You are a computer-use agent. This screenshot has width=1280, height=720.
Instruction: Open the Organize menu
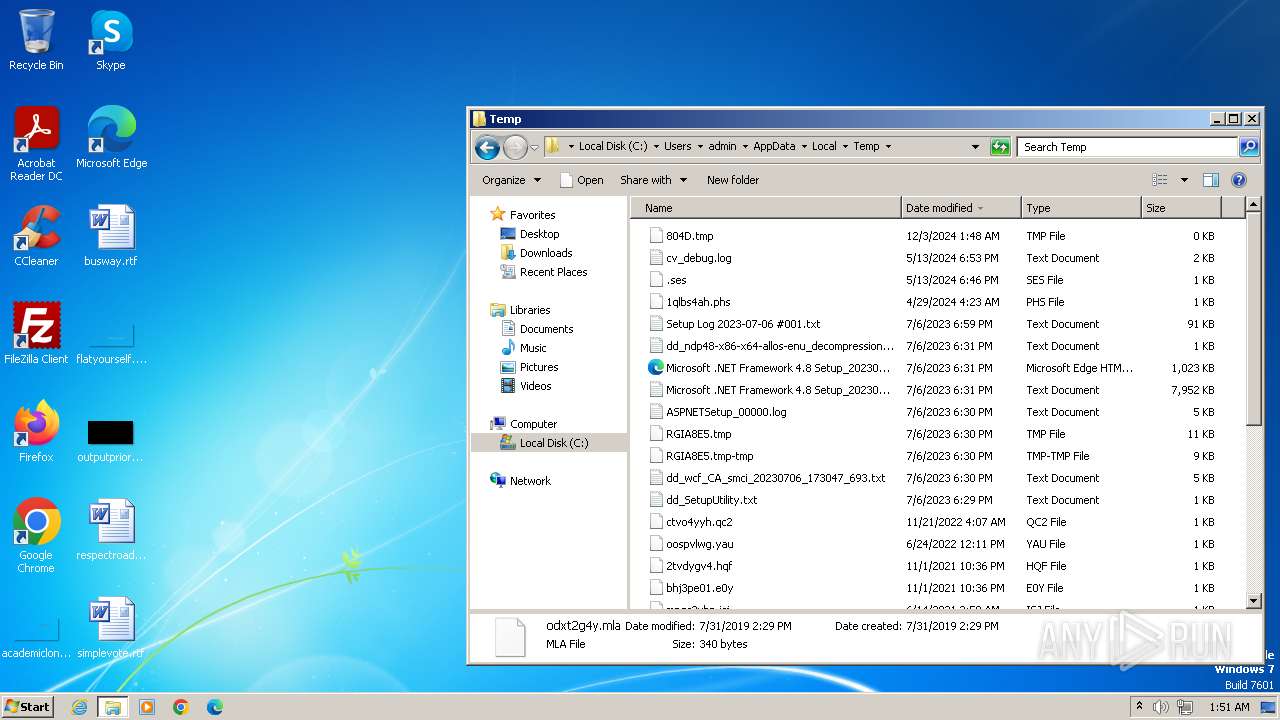click(x=511, y=180)
